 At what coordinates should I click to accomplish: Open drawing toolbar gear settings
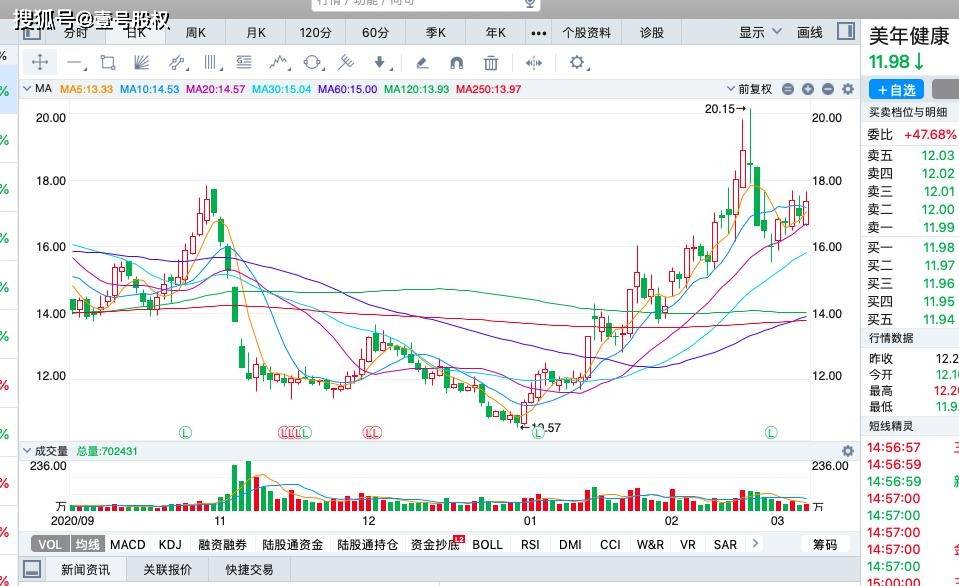pos(577,62)
